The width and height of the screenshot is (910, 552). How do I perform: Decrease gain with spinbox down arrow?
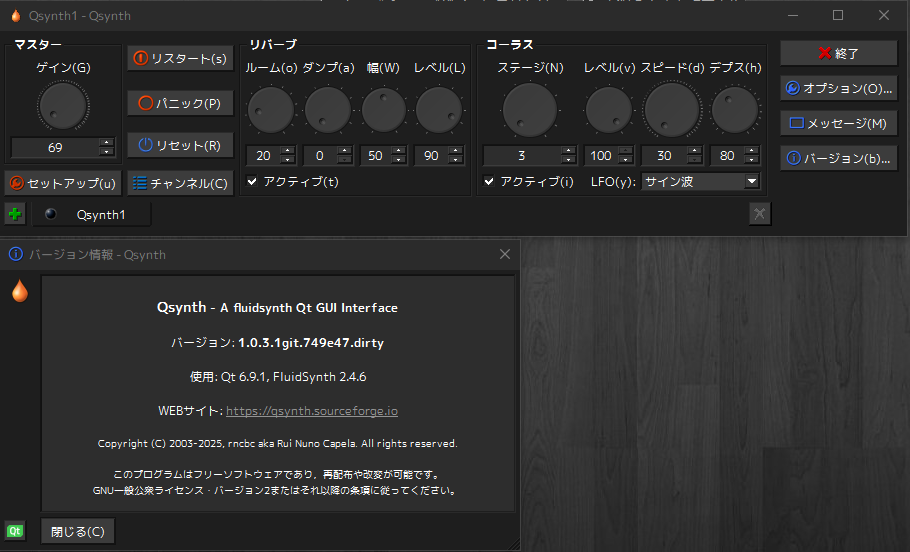pos(106,152)
